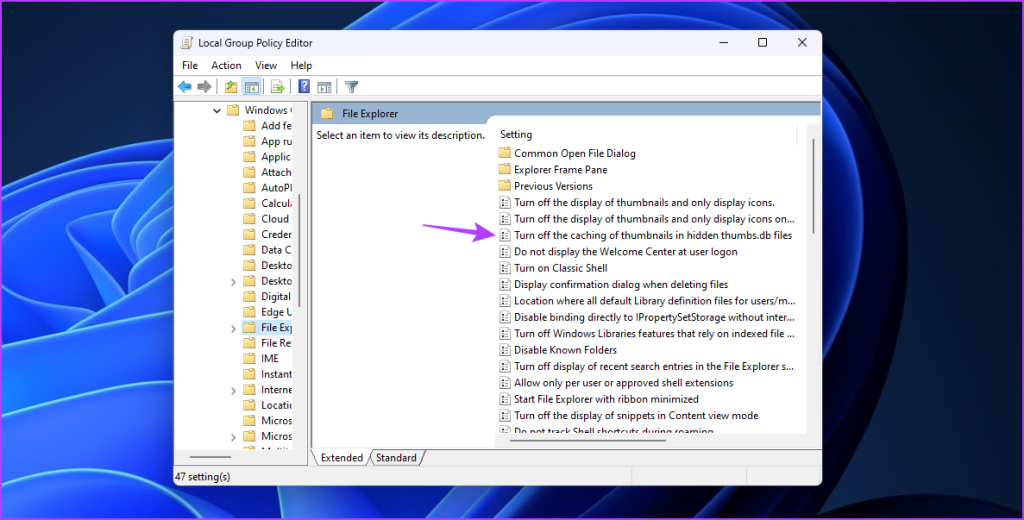Collapse the Windows Components tree node
Image resolution: width=1024 pixels, height=520 pixels.
[217, 110]
